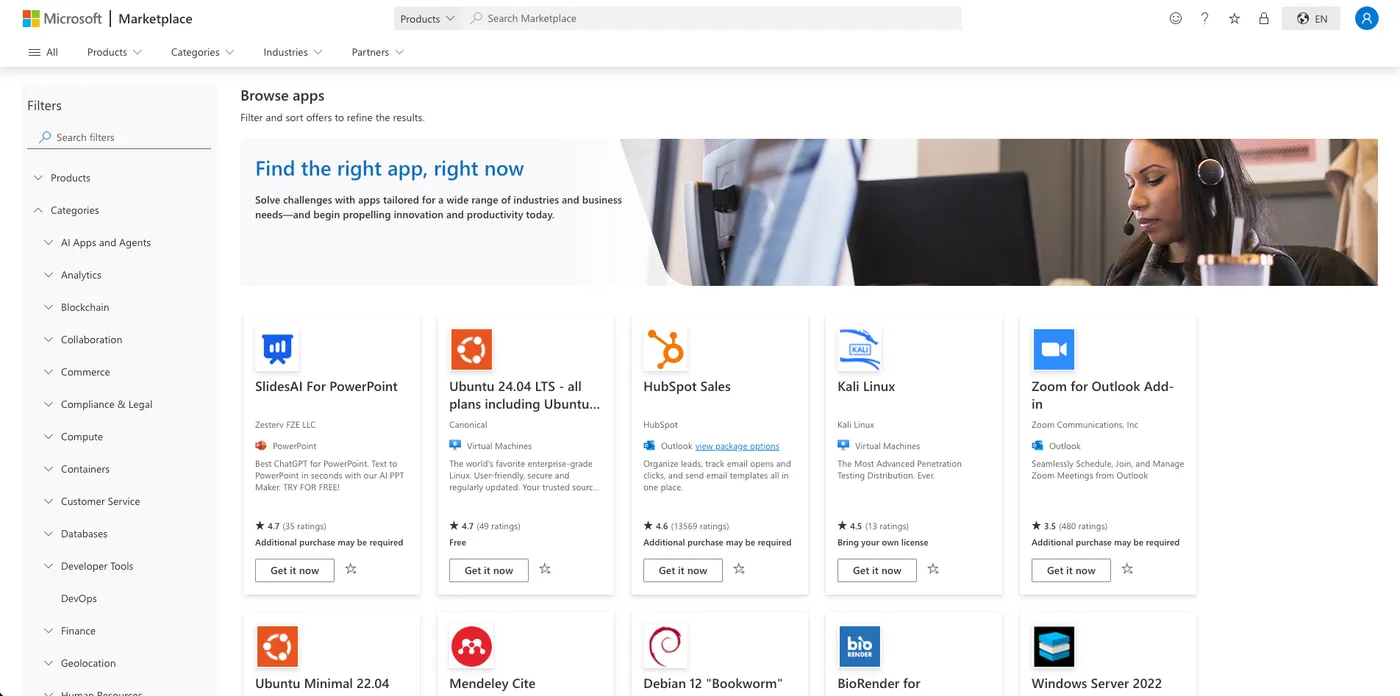Click the help question mark icon
Viewport: 1400px width, 696px height.
point(1204,18)
